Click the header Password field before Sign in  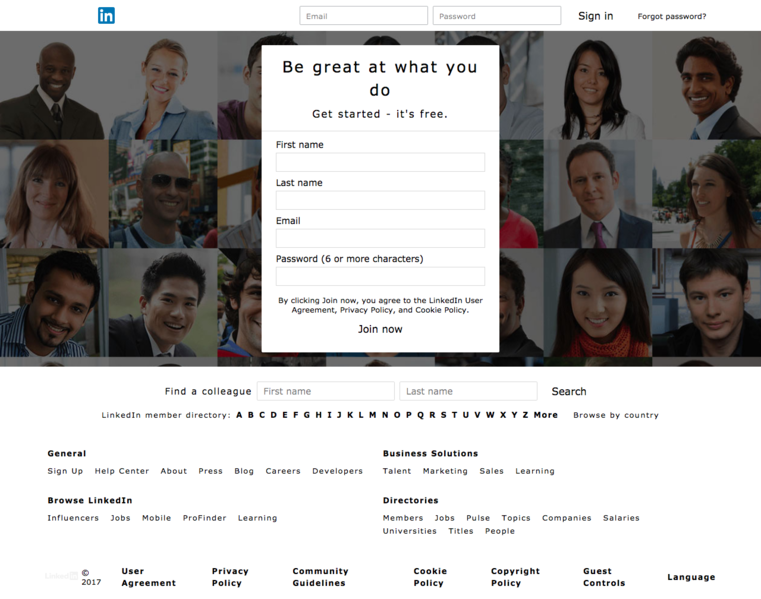[x=497, y=16]
